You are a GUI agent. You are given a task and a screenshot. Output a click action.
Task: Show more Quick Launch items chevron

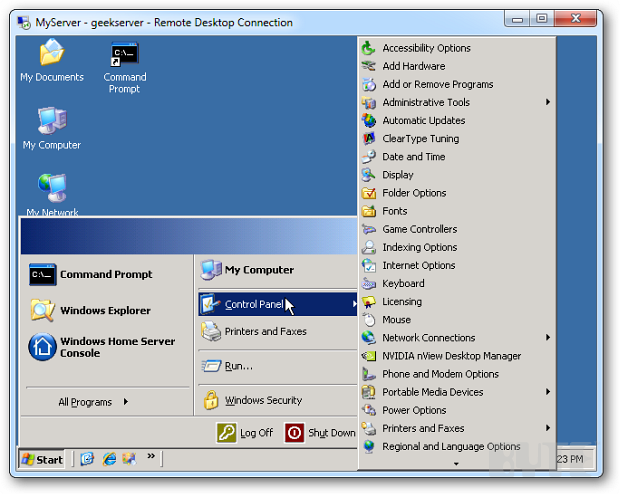[x=151, y=456]
